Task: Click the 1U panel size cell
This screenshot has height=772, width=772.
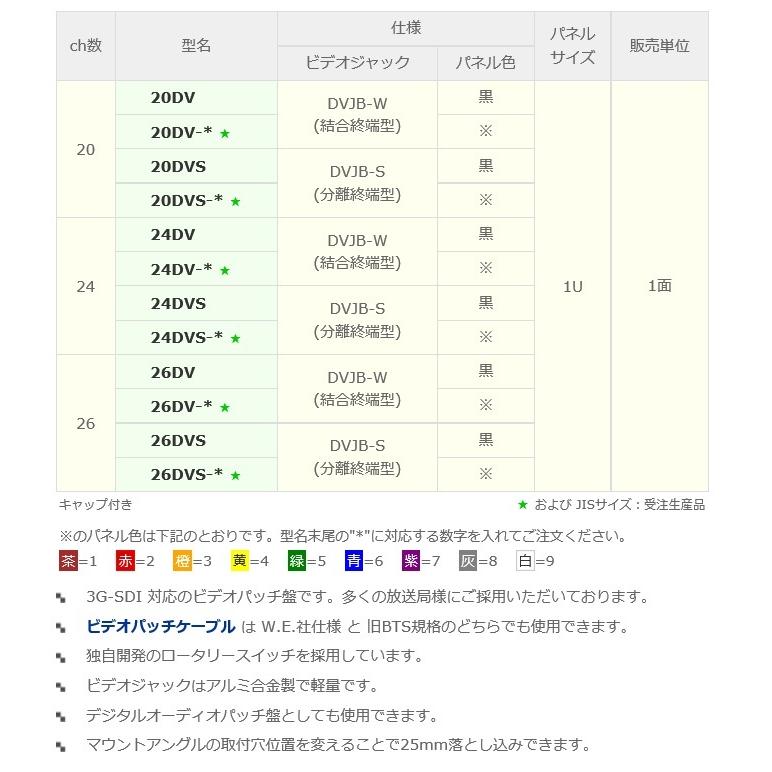Action: [x=573, y=286]
